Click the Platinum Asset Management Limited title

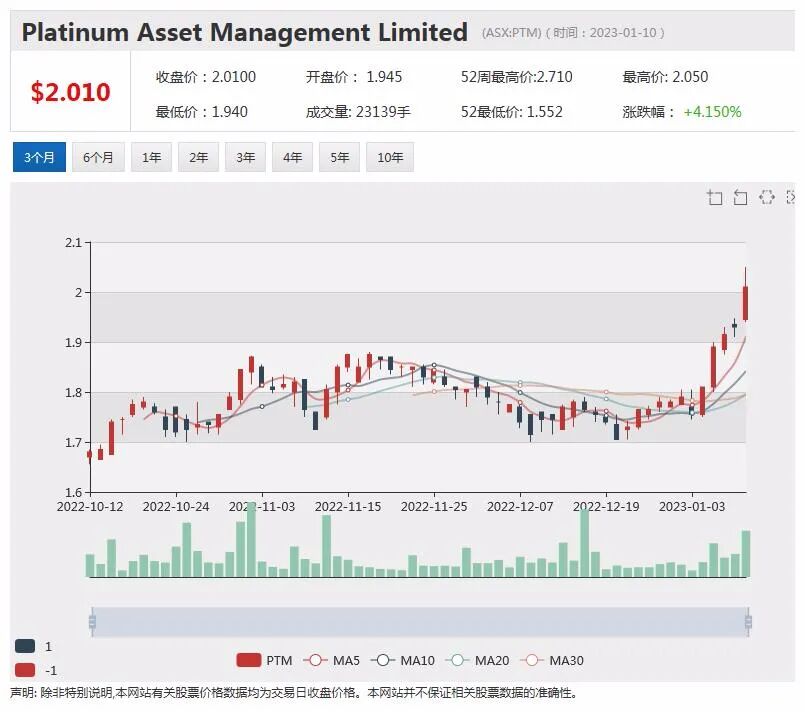(245, 32)
